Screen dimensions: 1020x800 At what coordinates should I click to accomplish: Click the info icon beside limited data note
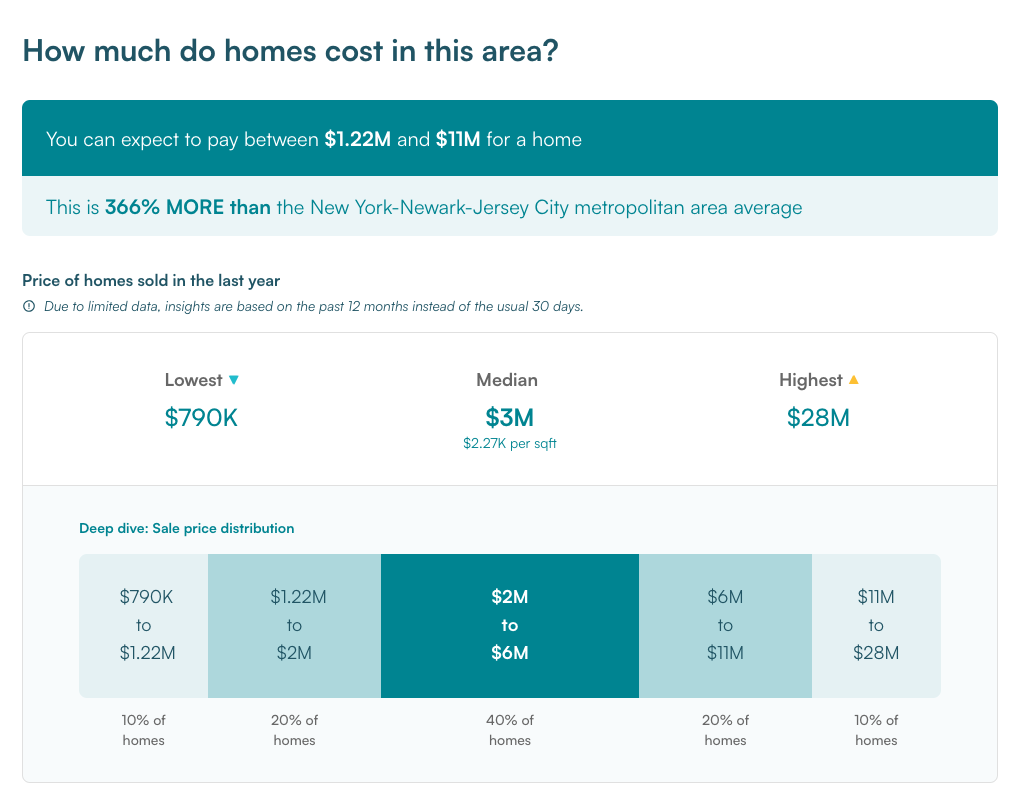[x=29, y=306]
